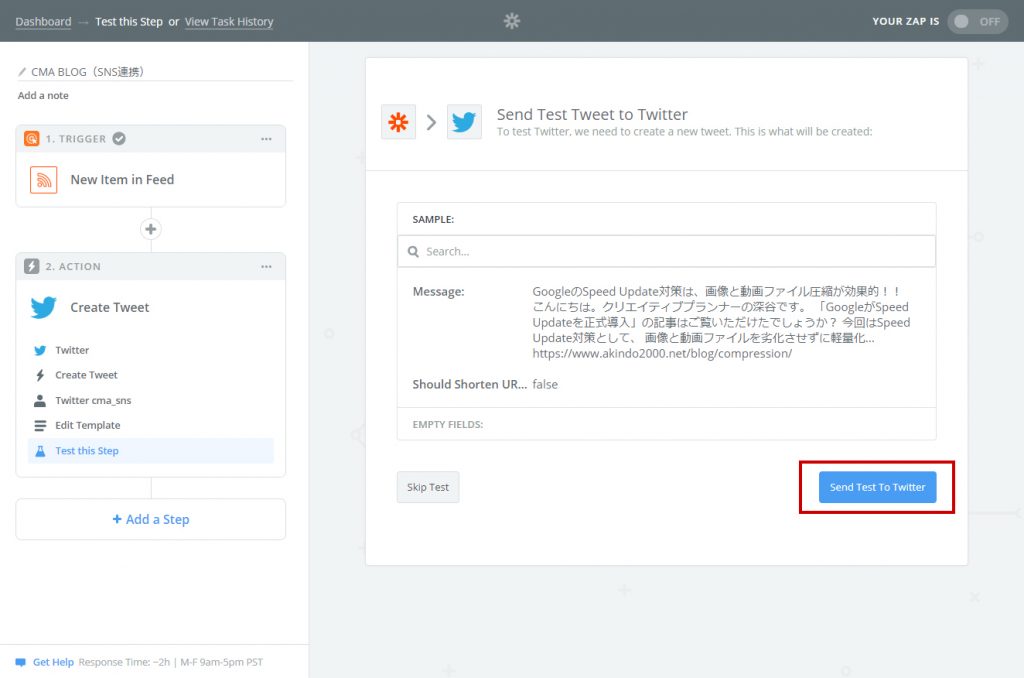
Task: Open the View Task History link
Action: [x=229, y=22]
